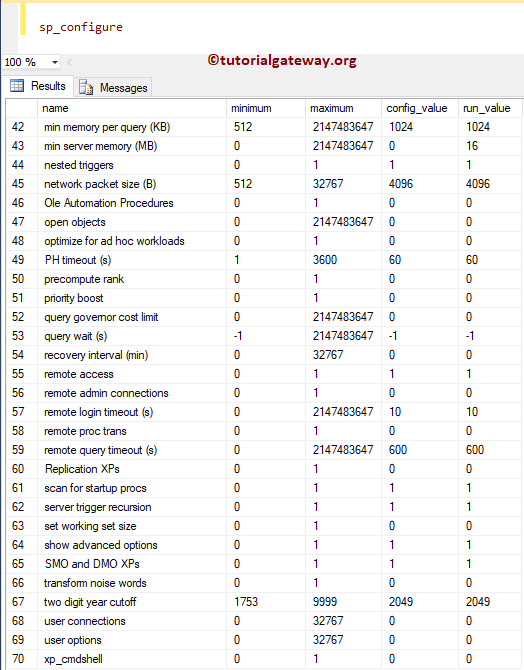Open the Results tab

38,86
